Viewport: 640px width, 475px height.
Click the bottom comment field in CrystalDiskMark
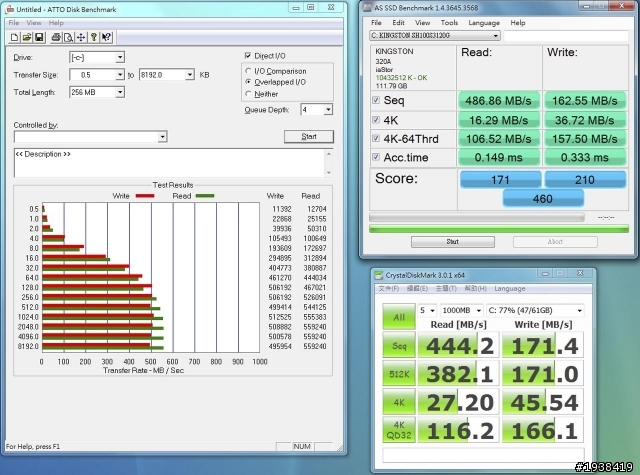[483, 455]
